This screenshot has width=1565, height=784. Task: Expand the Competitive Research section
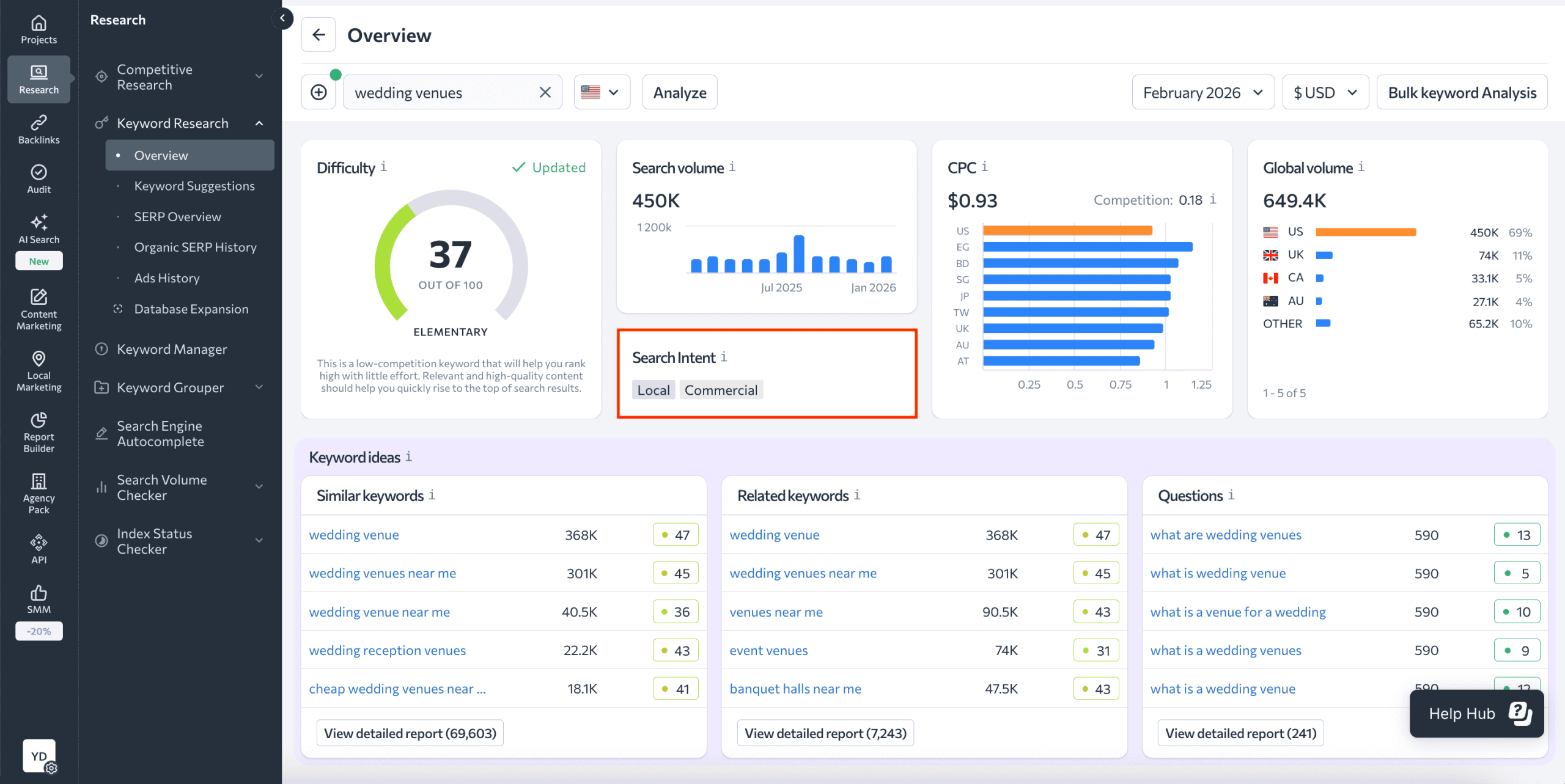pyautogui.click(x=179, y=76)
